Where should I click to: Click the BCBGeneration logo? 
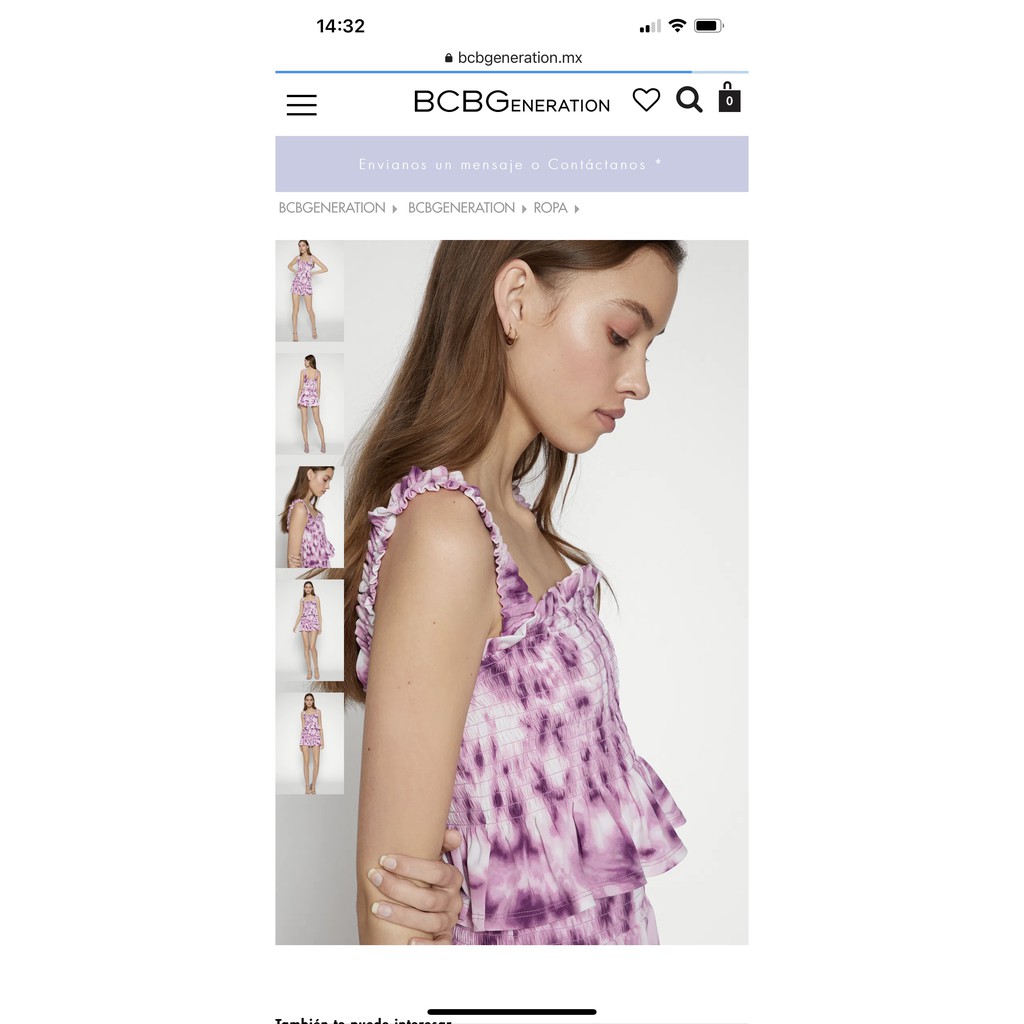pyautogui.click(x=511, y=101)
